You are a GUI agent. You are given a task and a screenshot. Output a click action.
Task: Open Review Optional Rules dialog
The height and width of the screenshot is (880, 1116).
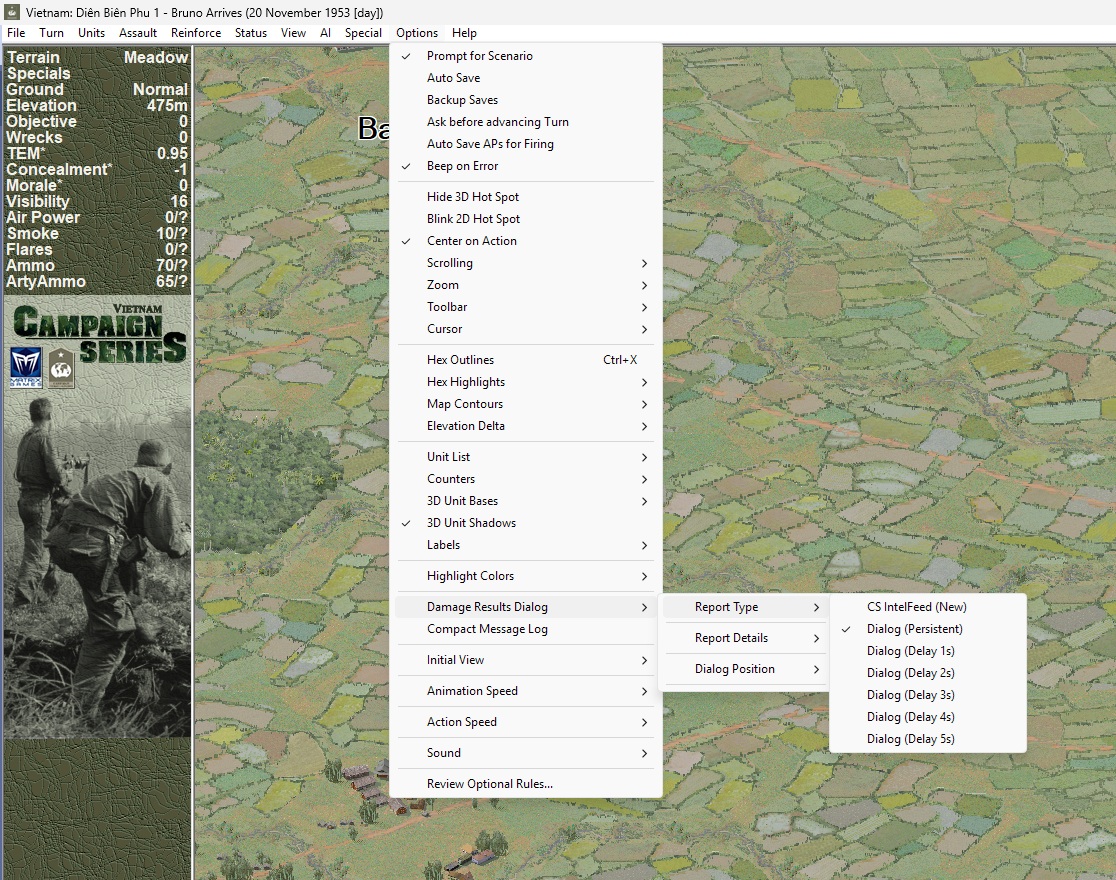[489, 784]
